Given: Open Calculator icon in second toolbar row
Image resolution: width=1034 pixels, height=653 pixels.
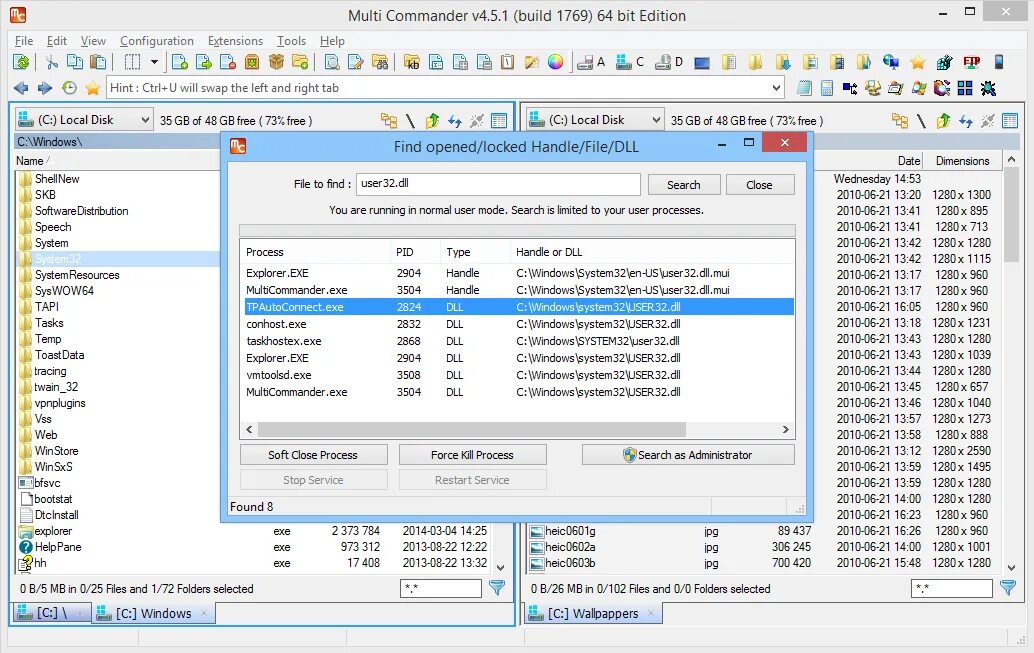Looking at the screenshot, I should point(827,88).
